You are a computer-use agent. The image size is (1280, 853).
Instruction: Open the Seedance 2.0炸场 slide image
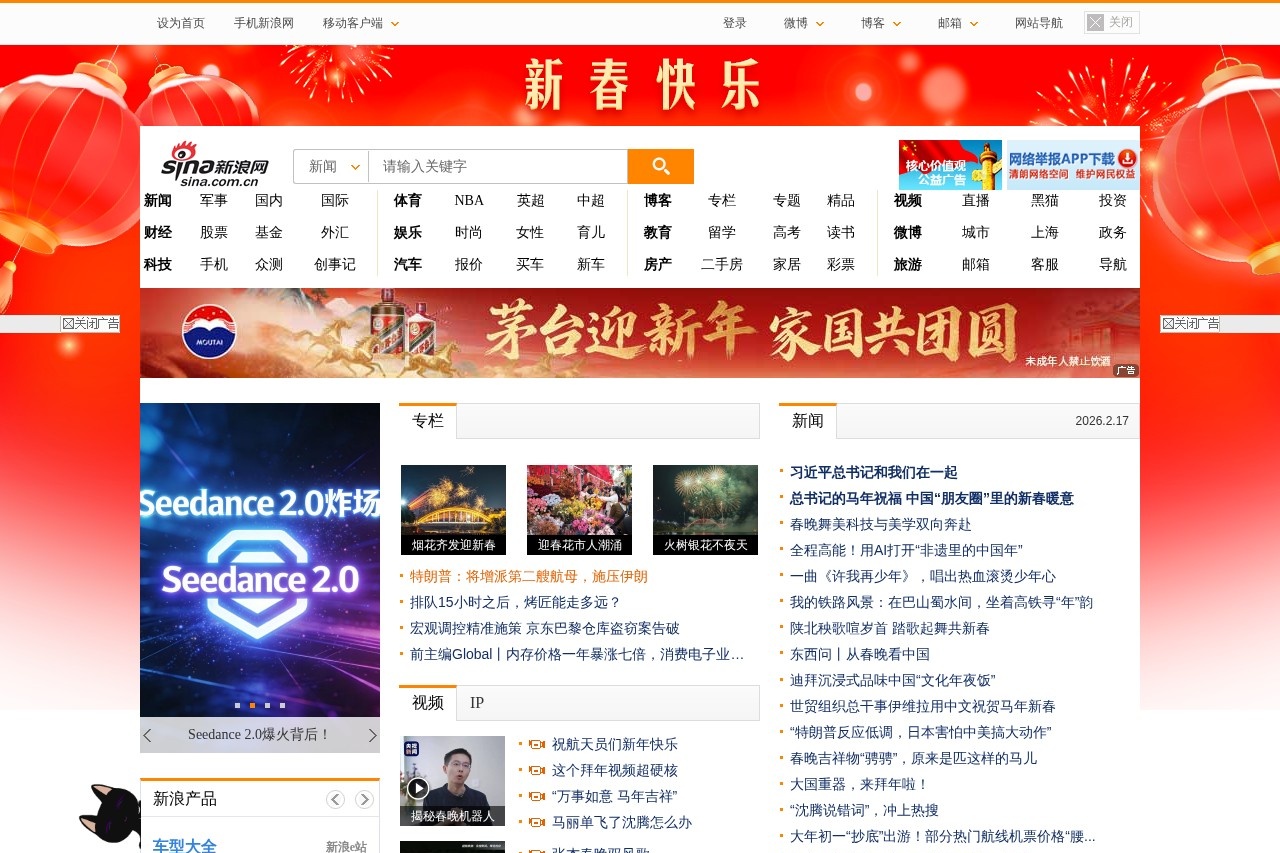click(x=260, y=560)
